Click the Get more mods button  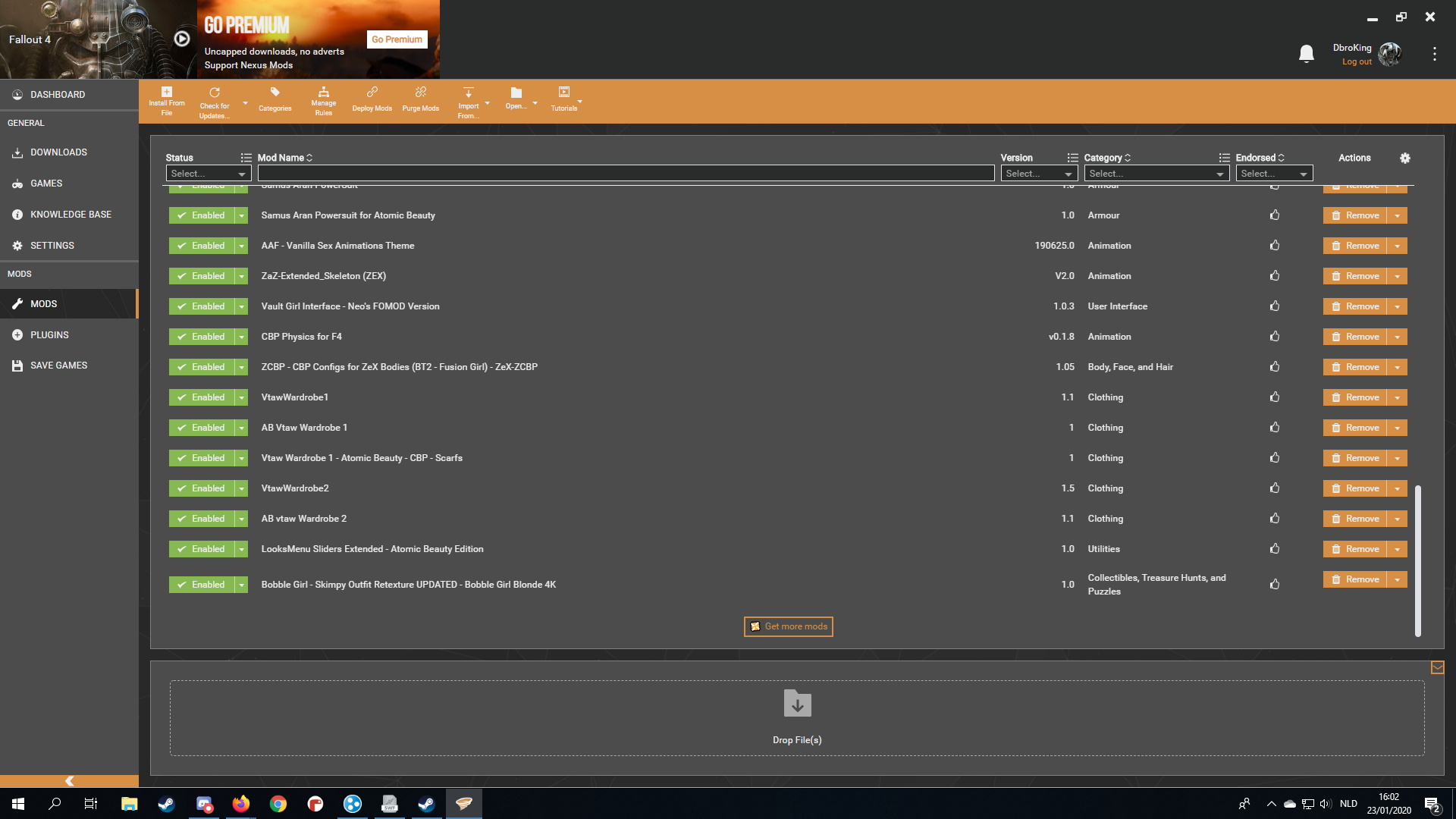788,626
